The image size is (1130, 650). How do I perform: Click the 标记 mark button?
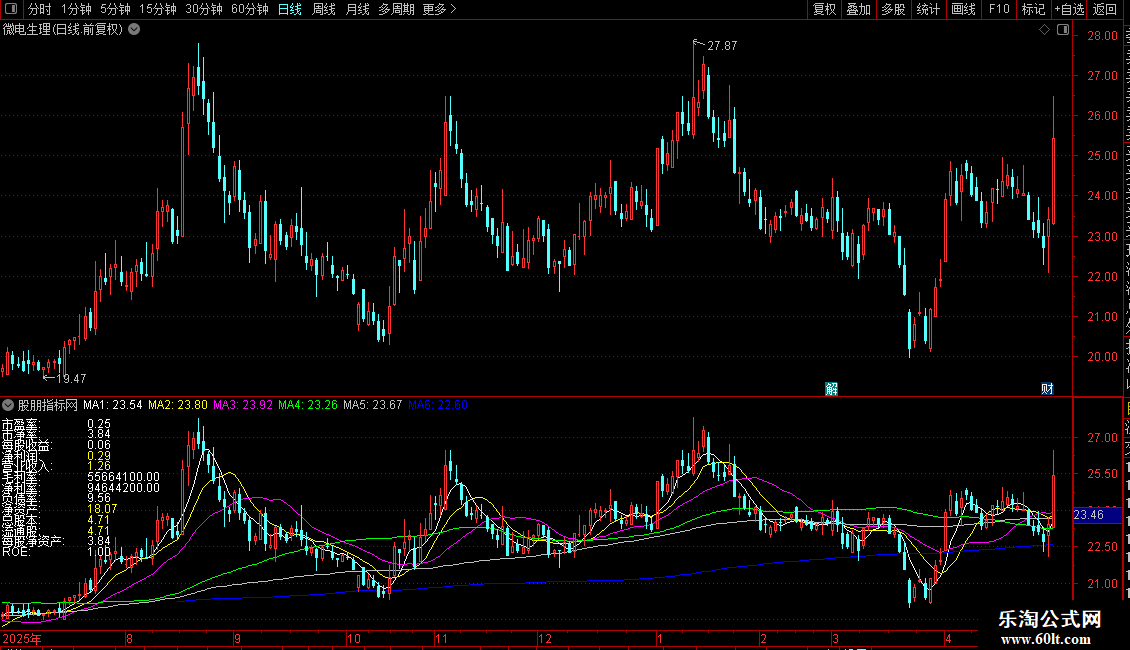pos(1033,9)
